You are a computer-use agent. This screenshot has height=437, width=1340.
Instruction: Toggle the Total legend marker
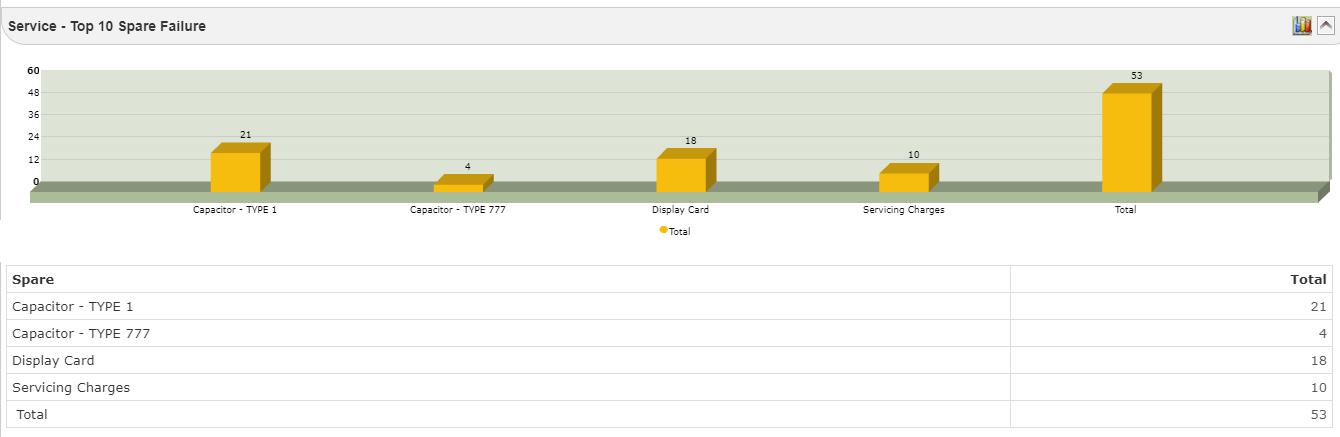tap(663, 230)
